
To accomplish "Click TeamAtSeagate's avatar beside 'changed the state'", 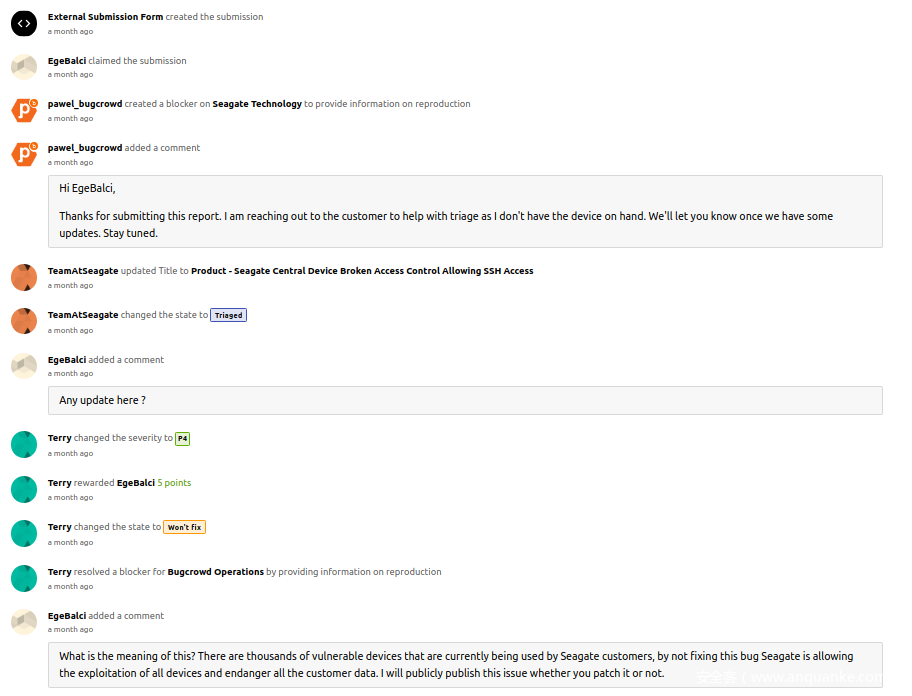I will click(24, 321).
